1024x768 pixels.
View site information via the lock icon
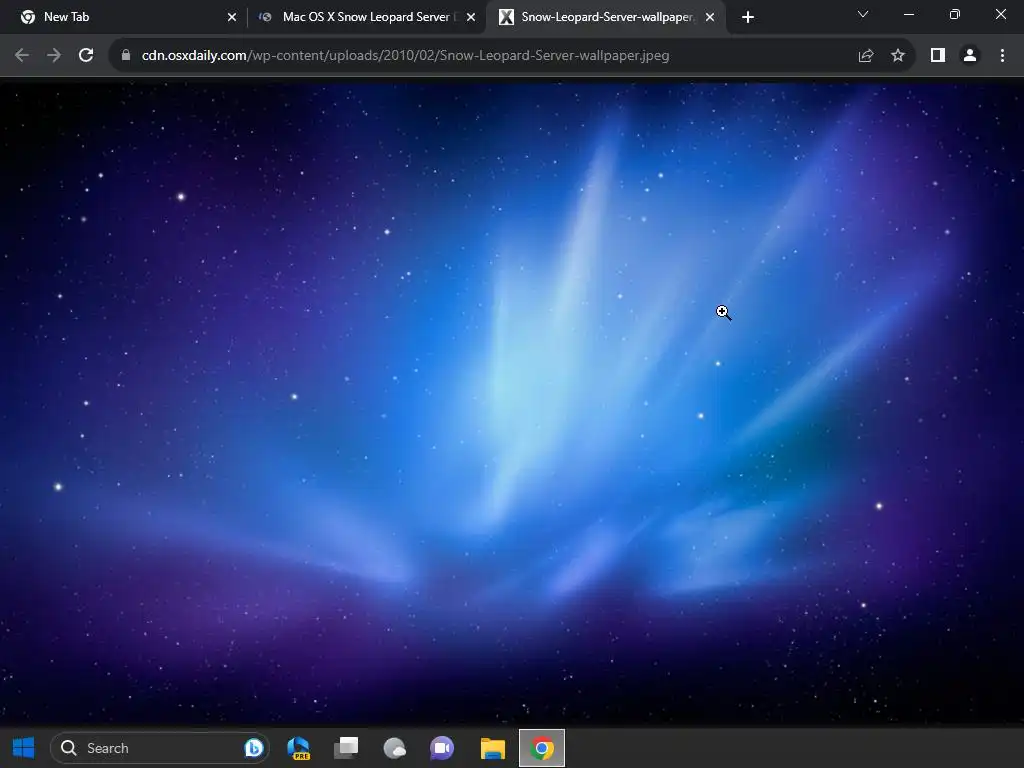pos(125,56)
